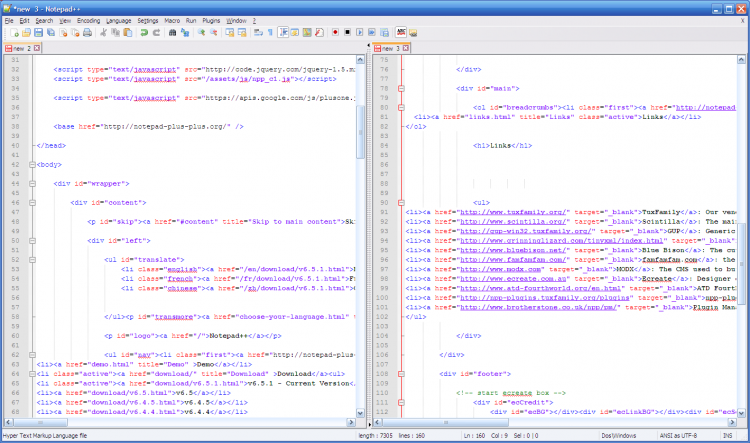750x443 pixels.
Task: Click the right pane vertical scrollbar thumb
Action: 743,262
